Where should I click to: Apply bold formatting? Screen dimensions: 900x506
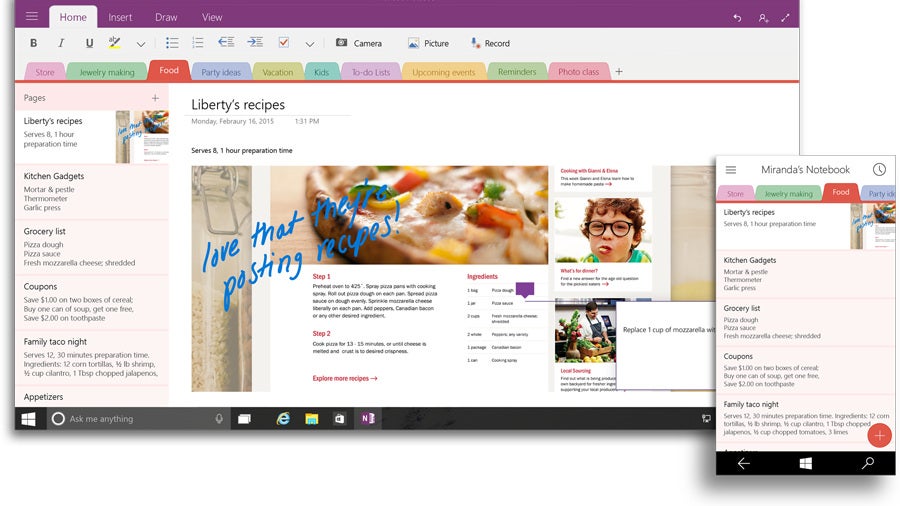click(33, 44)
